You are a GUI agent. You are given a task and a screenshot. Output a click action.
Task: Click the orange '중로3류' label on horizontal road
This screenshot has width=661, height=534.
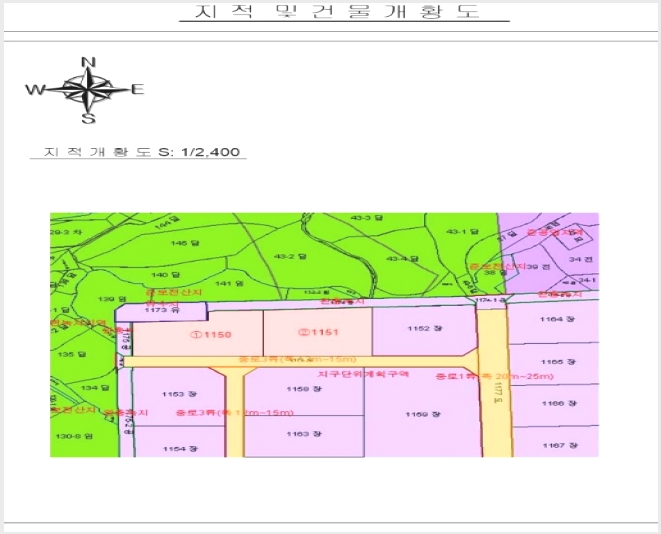(x=298, y=360)
